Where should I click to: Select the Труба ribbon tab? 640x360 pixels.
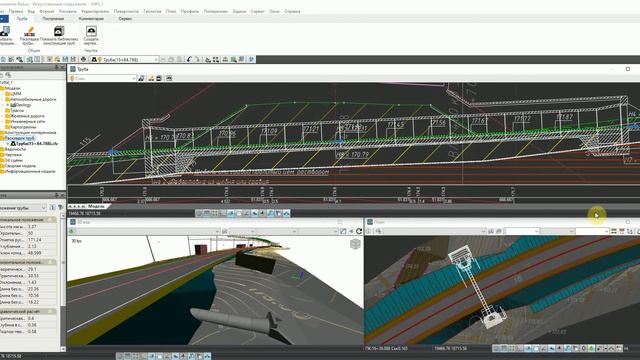(x=22, y=19)
